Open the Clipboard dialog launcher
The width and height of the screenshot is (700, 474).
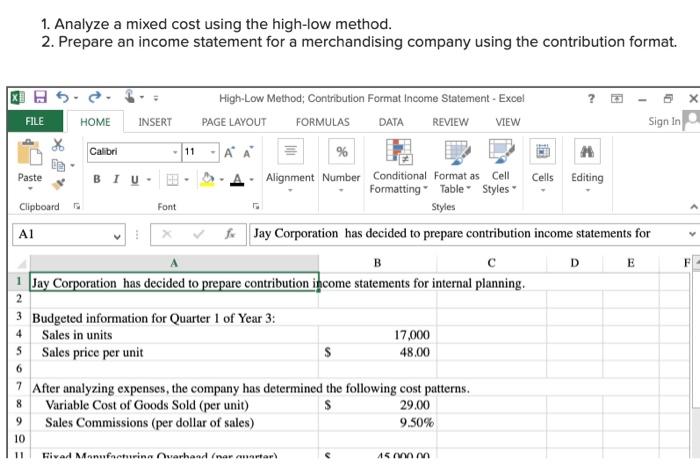click(77, 206)
